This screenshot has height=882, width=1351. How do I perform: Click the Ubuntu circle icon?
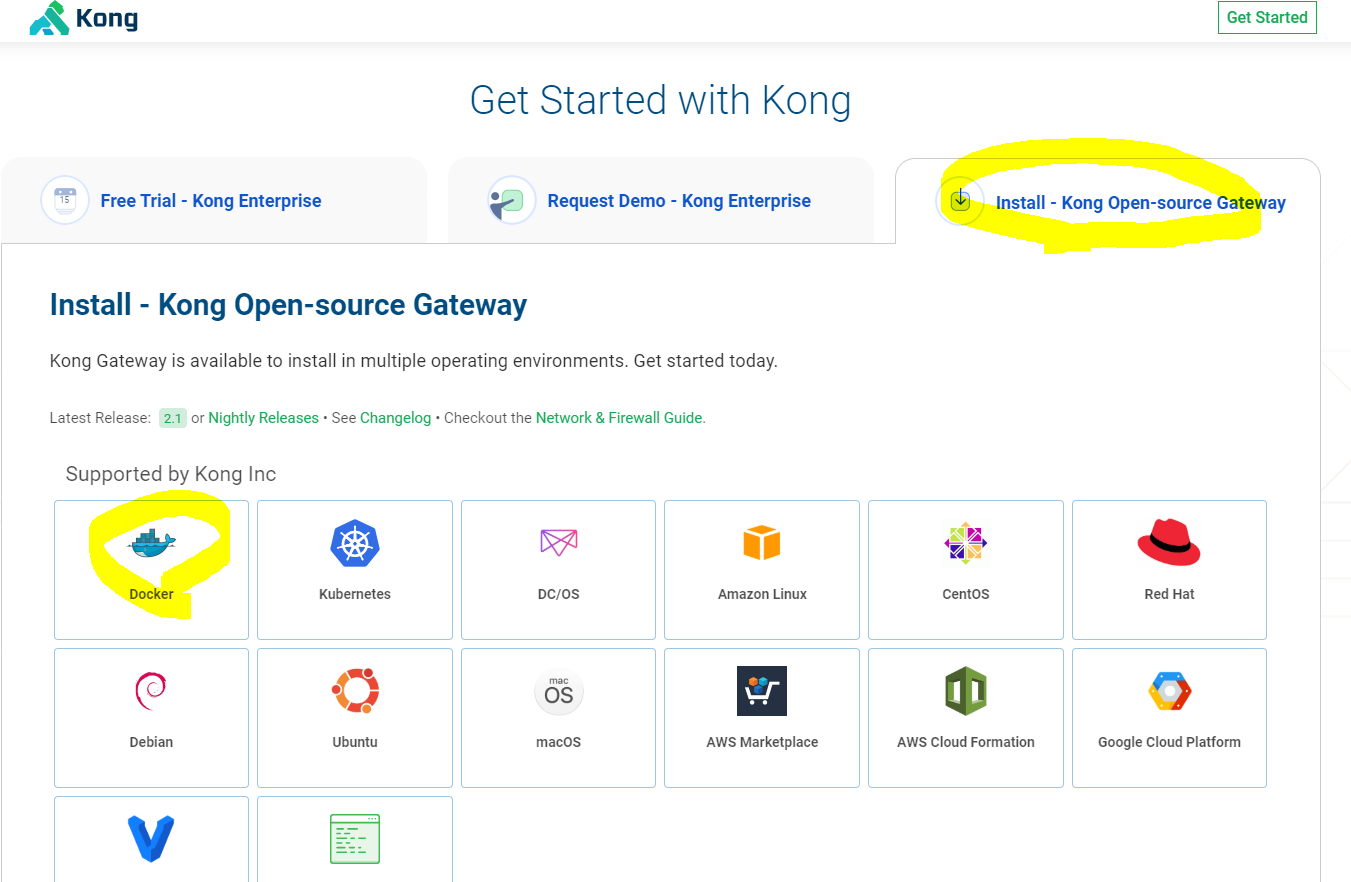click(355, 691)
